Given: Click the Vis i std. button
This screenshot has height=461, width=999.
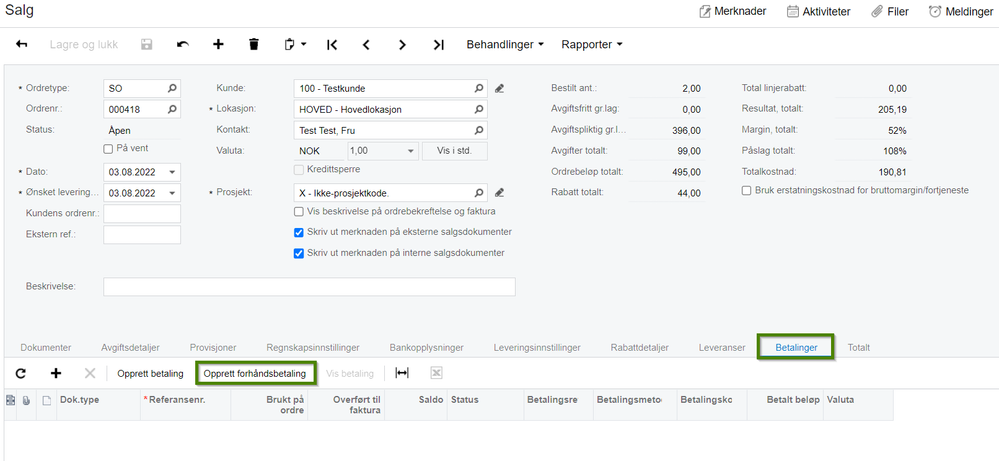Looking at the screenshot, I should (x=454, y=151).
